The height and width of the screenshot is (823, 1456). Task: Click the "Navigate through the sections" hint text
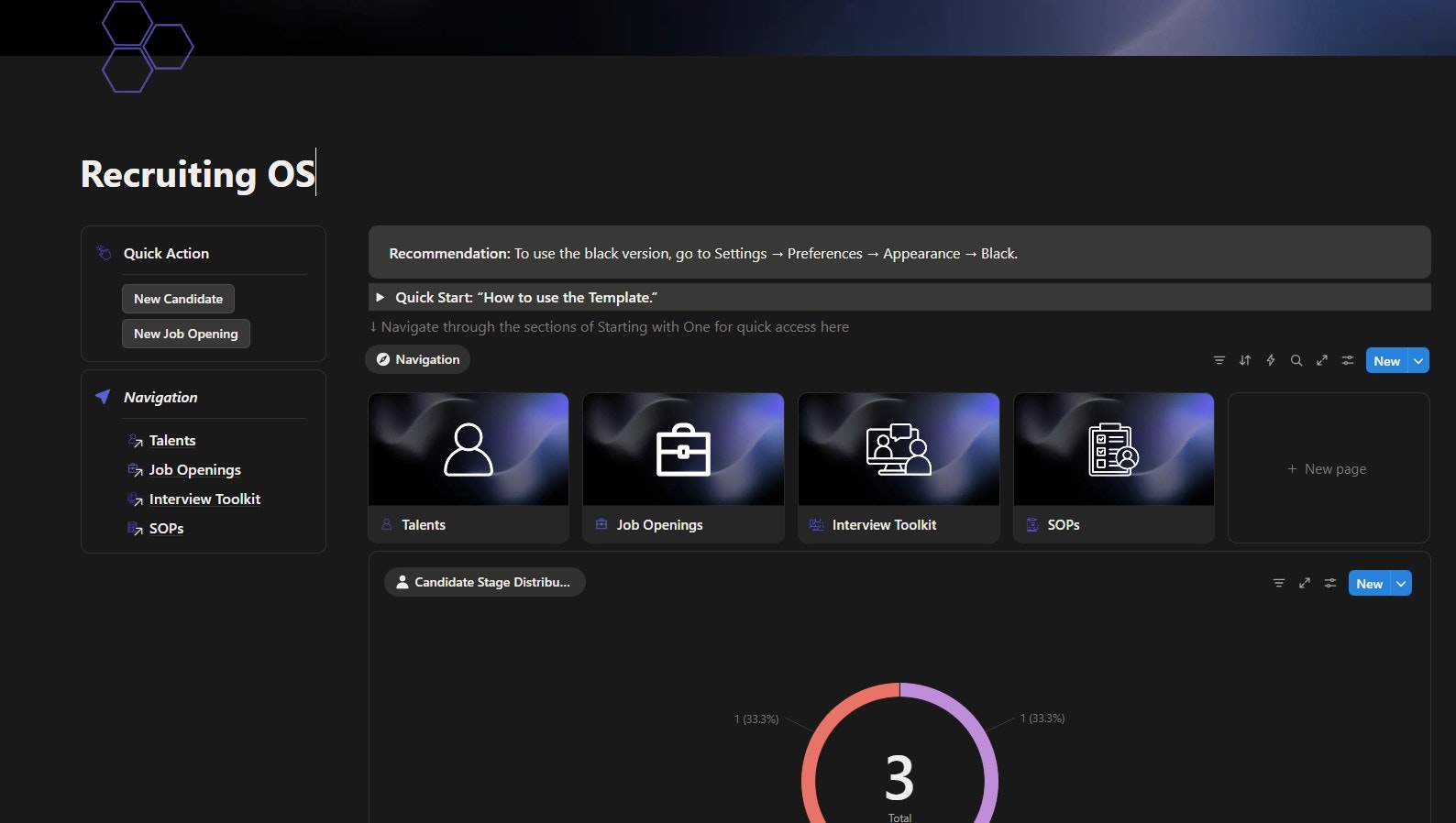(x=609, y=326)
